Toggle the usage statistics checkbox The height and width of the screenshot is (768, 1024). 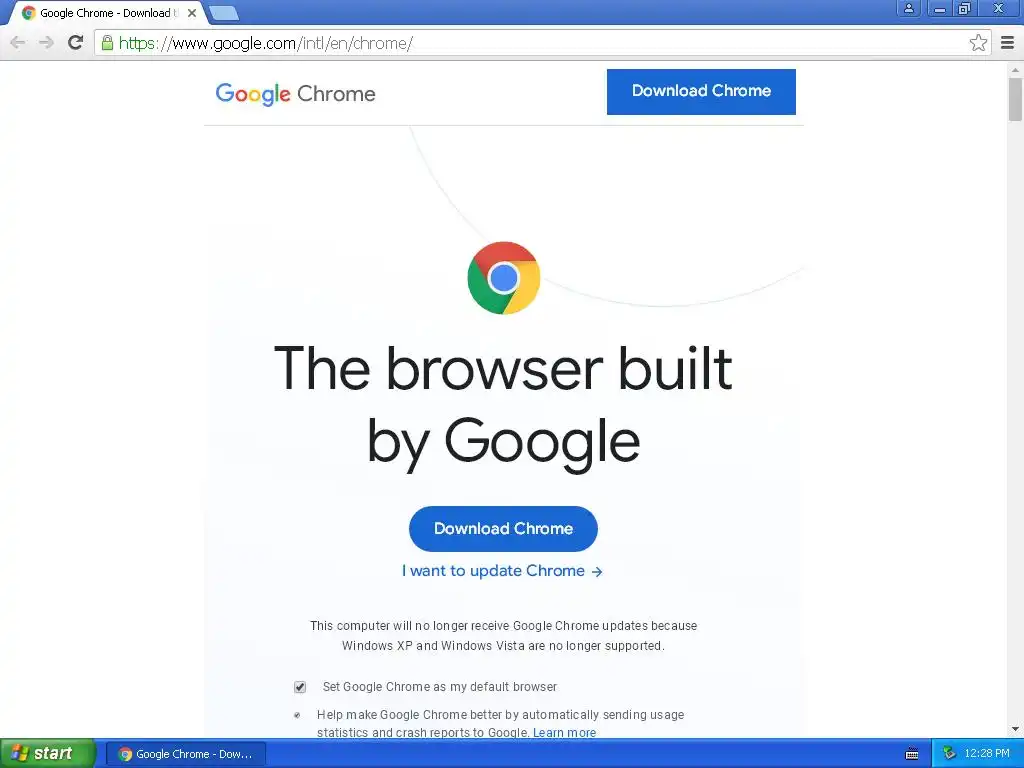pos(297,715)
